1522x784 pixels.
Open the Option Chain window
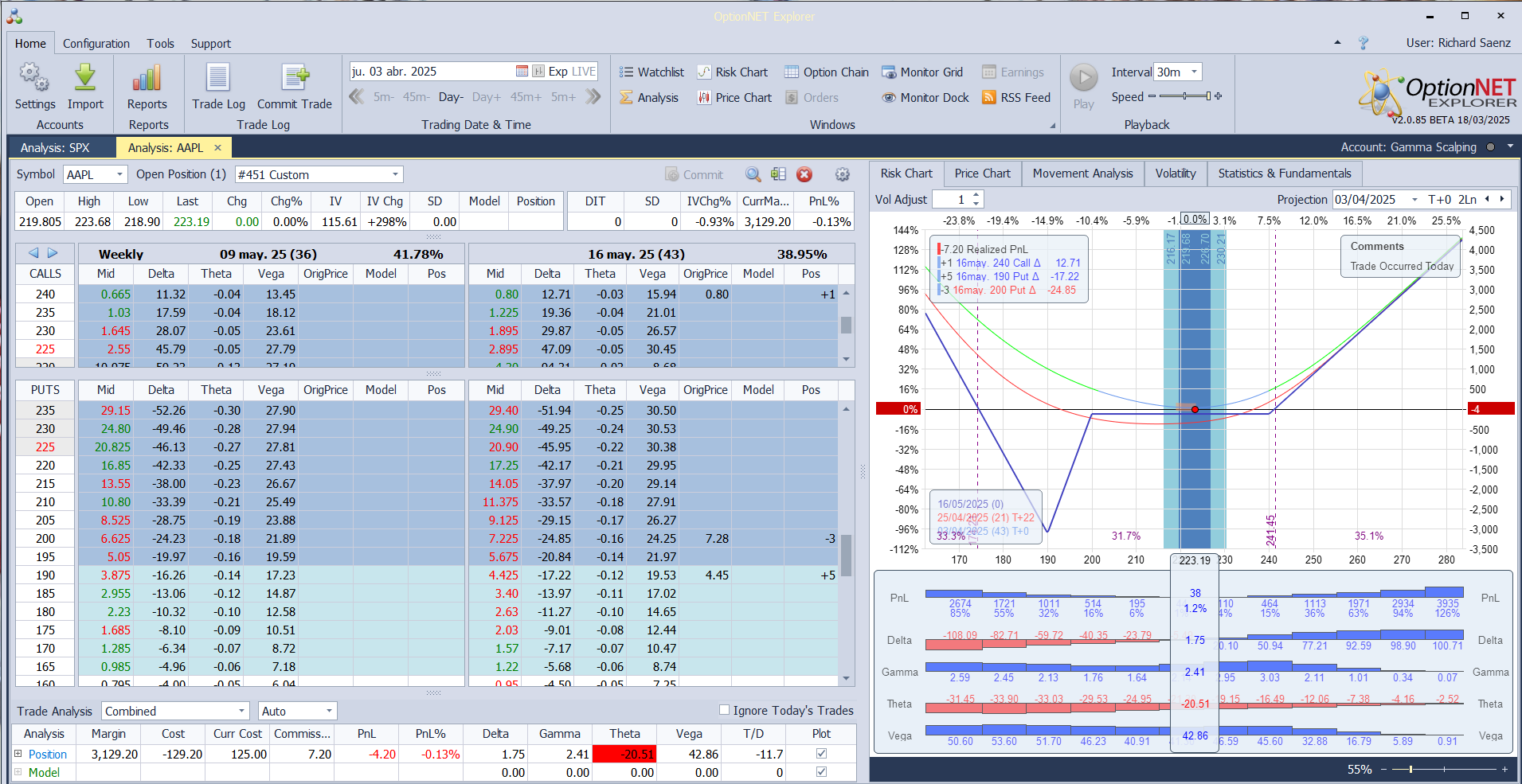click(827, 72)
